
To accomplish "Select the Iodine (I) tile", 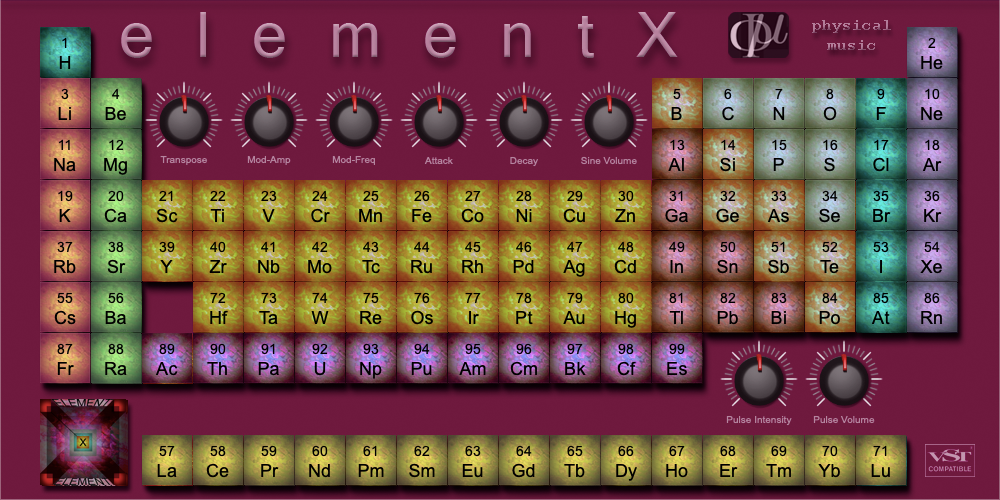I will pos(881,256).
